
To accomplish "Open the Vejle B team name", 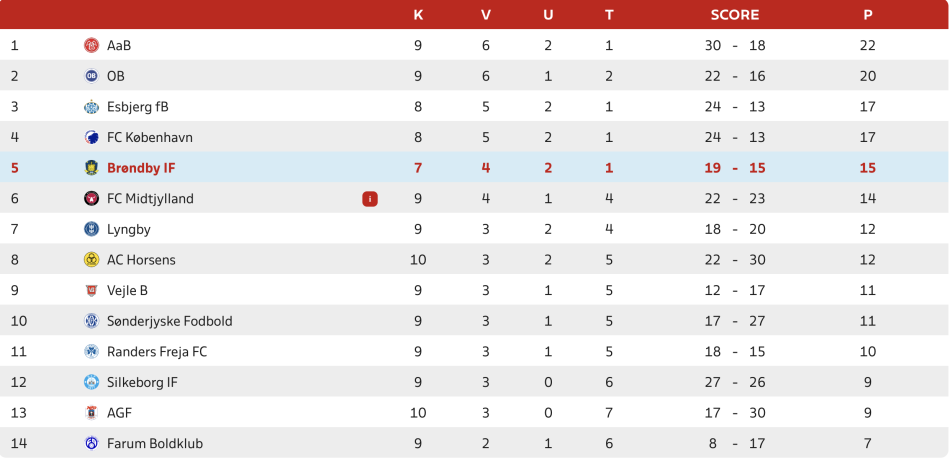I will (127, 290).
